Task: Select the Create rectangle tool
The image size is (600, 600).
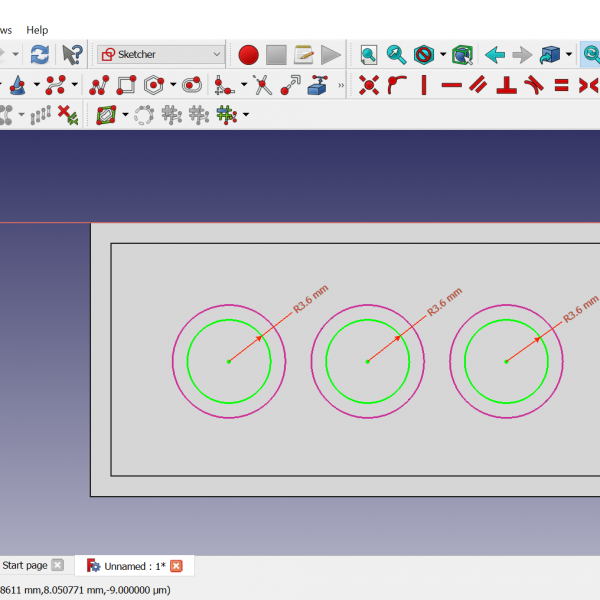Action: (x=126, y=85)
